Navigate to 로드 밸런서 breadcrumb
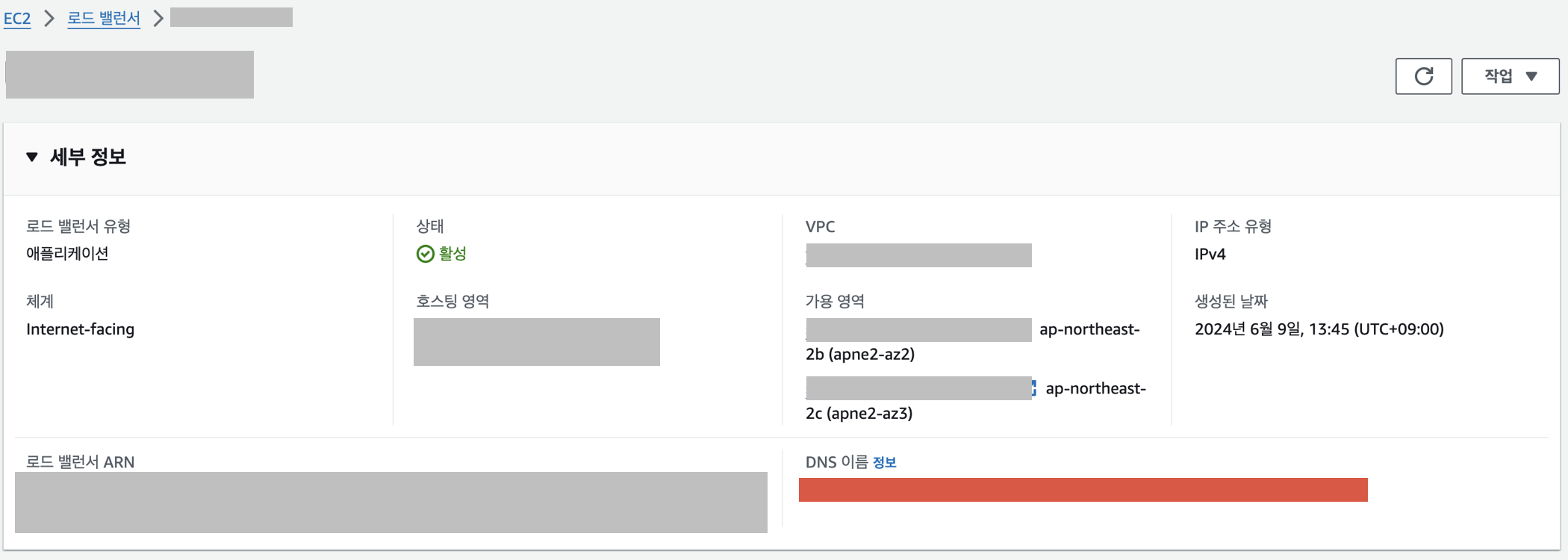The height and width of the screenshot is (560, 1568). [104, 18]
